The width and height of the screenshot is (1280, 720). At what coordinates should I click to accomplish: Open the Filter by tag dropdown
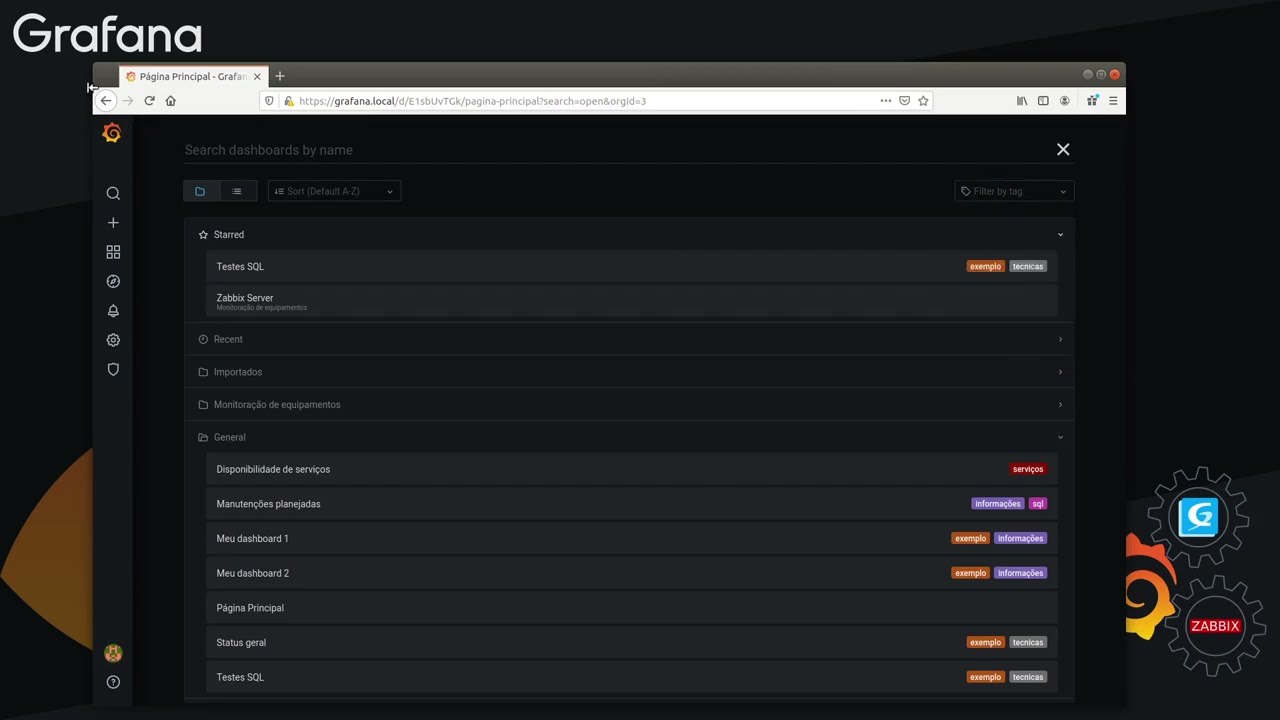1014,191
